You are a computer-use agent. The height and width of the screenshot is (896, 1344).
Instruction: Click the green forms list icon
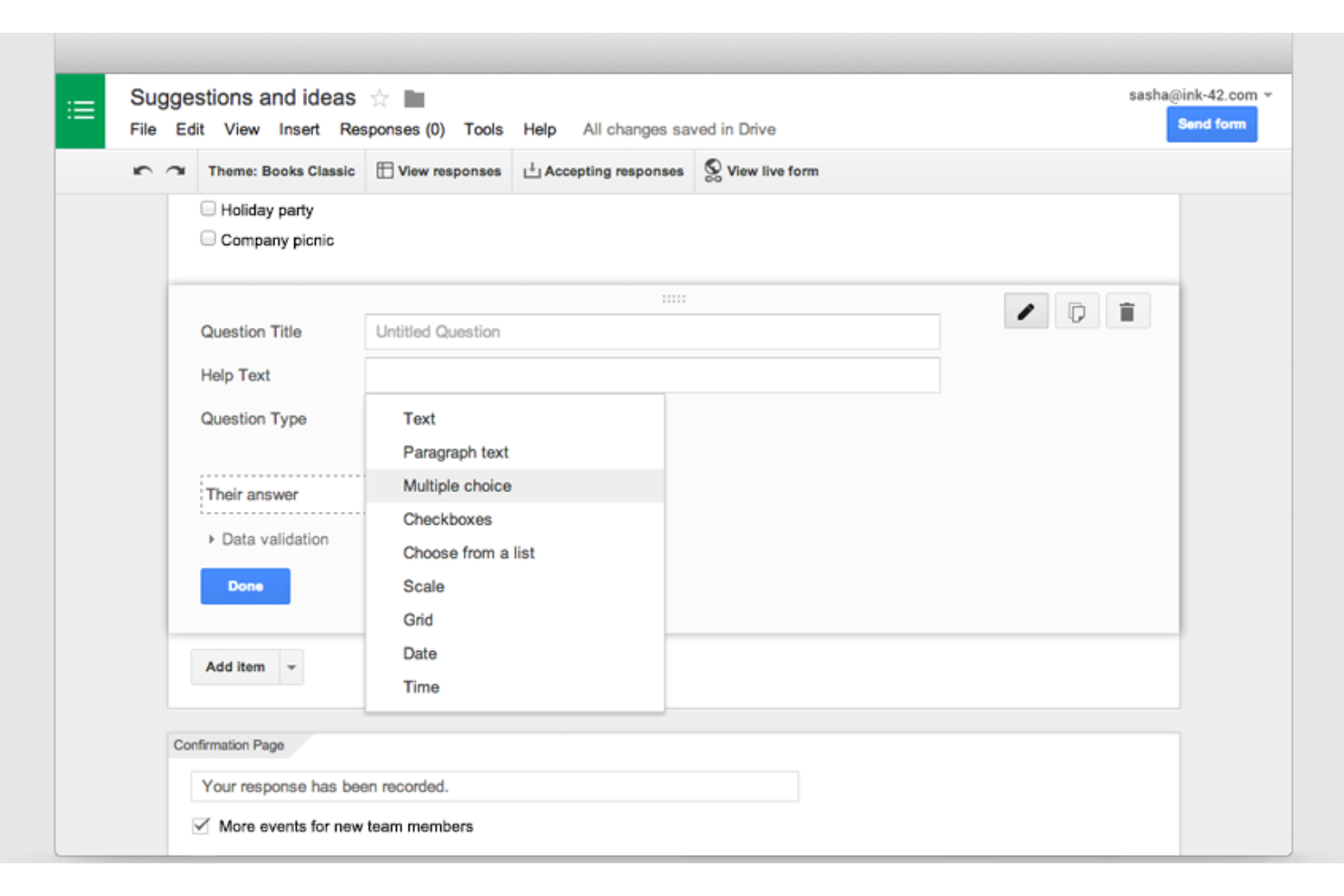pos(80,110)
